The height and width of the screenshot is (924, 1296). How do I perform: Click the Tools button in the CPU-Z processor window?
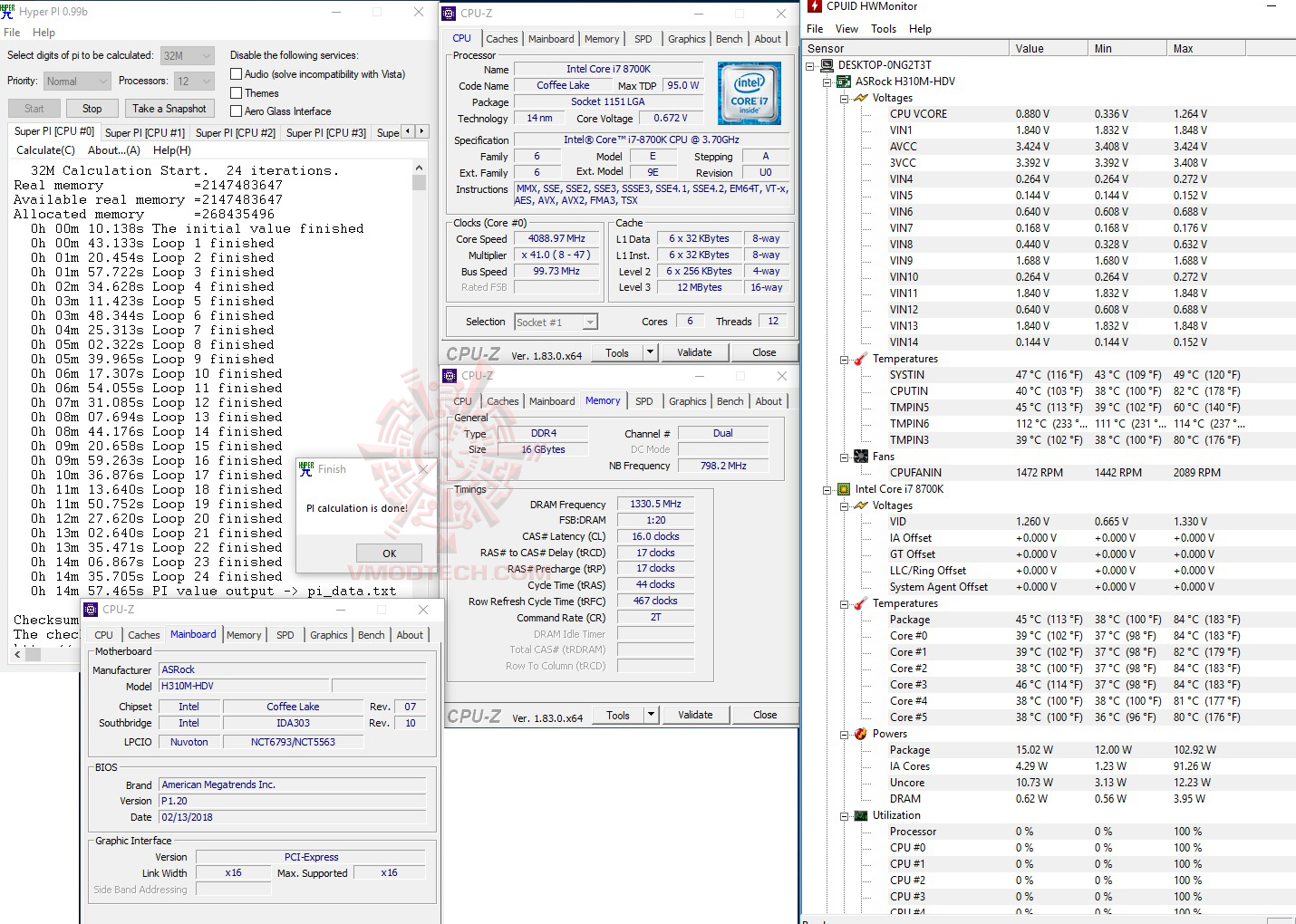tap(617, 352)
